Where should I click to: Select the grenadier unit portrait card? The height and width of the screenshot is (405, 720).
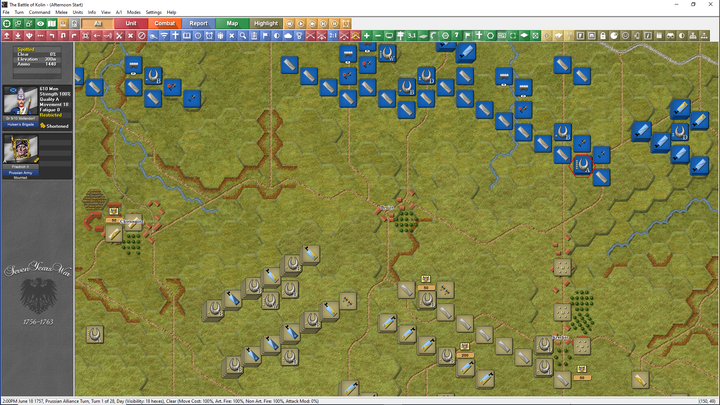click(x=21, y=101)
